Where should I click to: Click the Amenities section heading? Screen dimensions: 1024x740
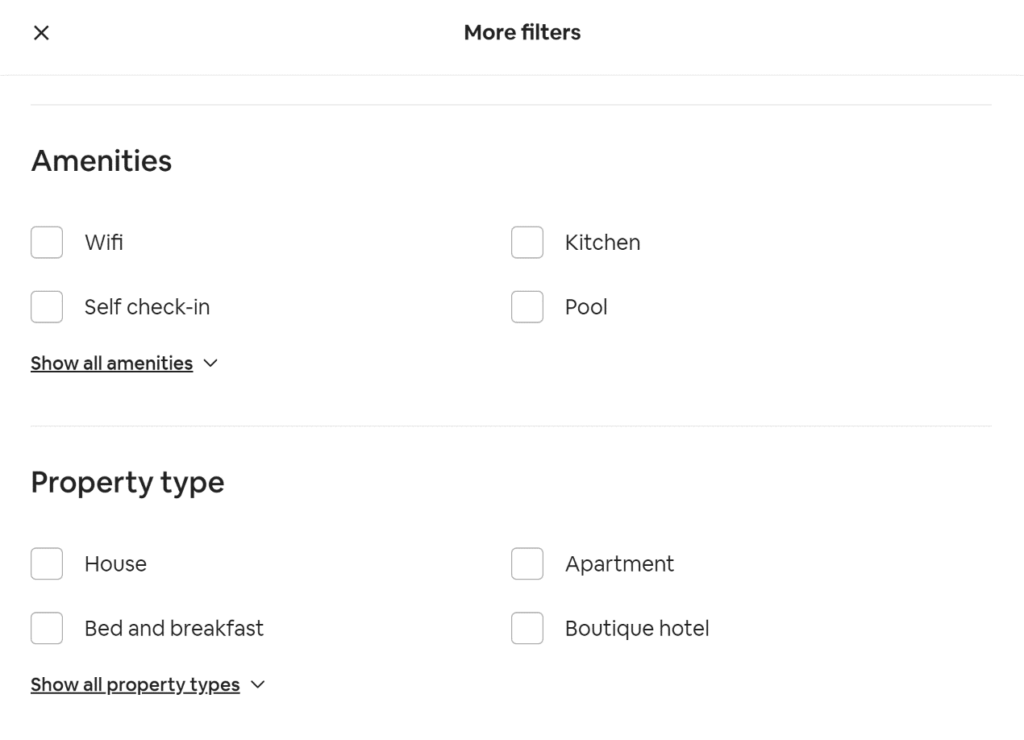(101, 160)
